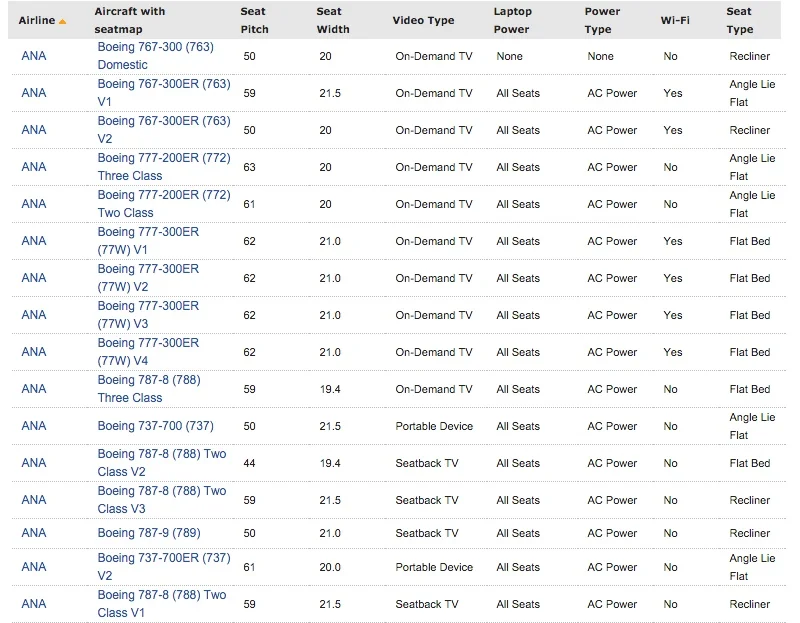Sort by Aircraft with seatmap header
800x623 pixels.
click(x=130, y=20)
